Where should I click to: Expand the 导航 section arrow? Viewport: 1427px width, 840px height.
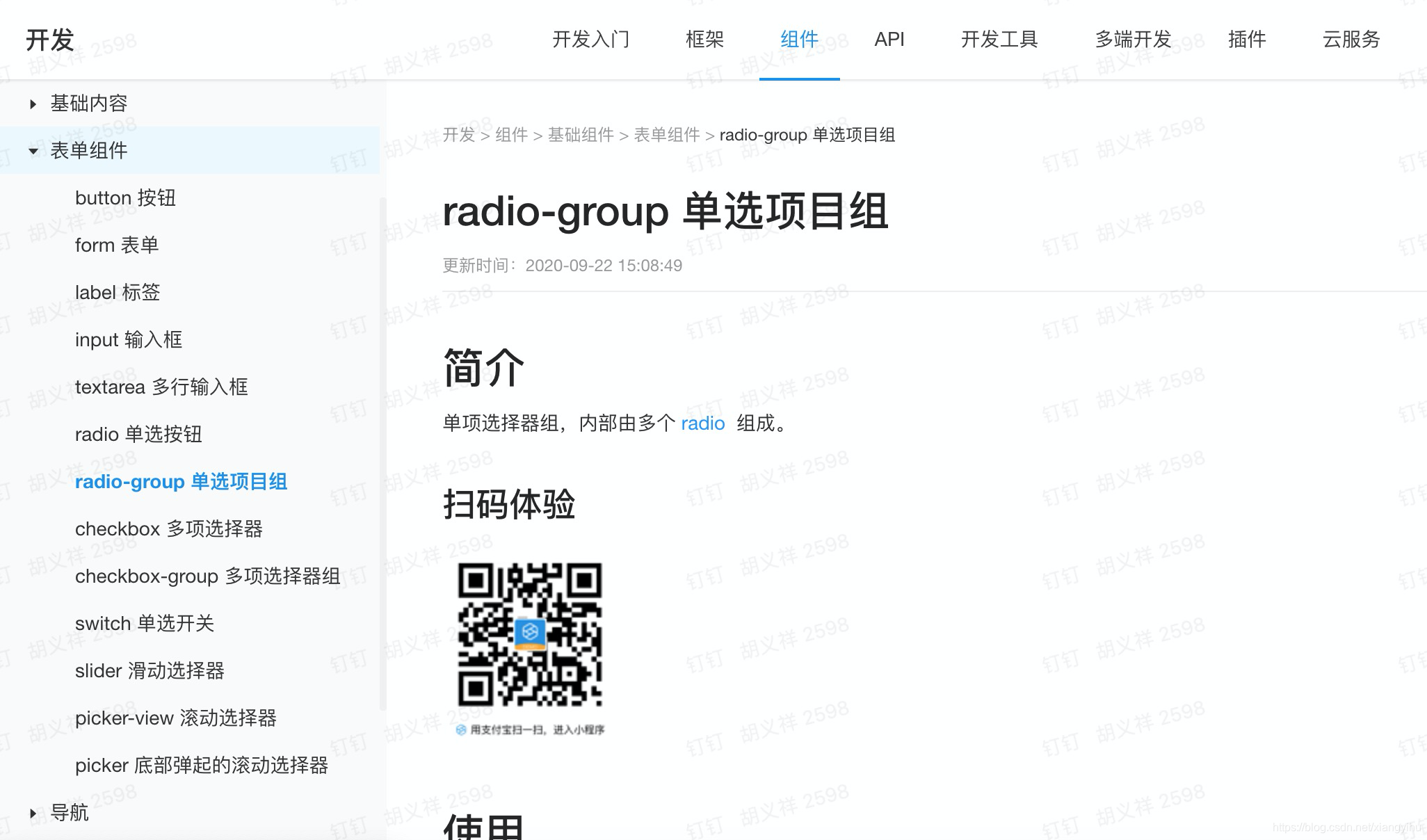[33, 813]
